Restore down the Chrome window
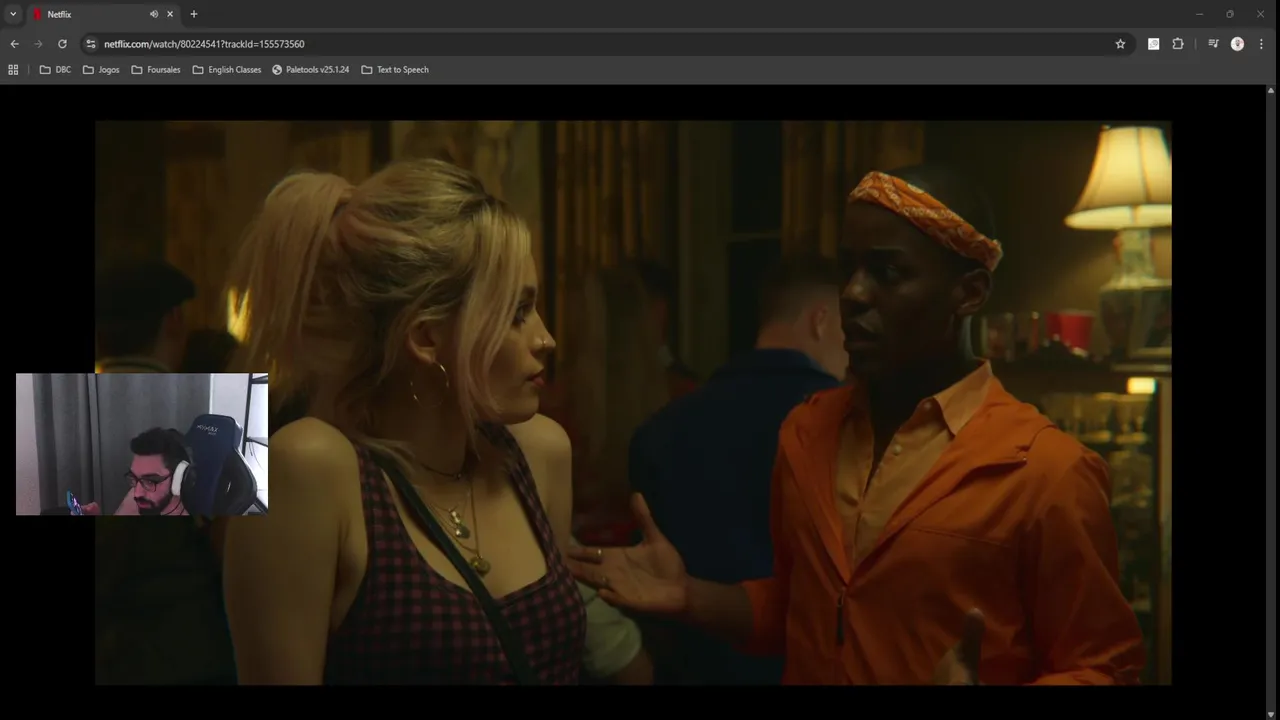The height and width of the screenshot is (720, 1280). (x=1230, y=14)
